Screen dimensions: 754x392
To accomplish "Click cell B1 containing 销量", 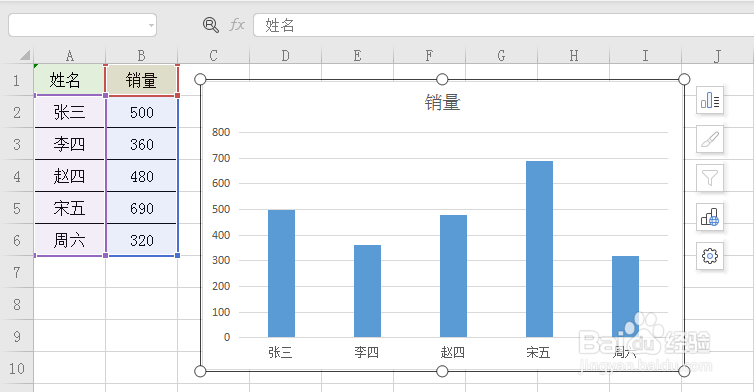I will [141, 80].
